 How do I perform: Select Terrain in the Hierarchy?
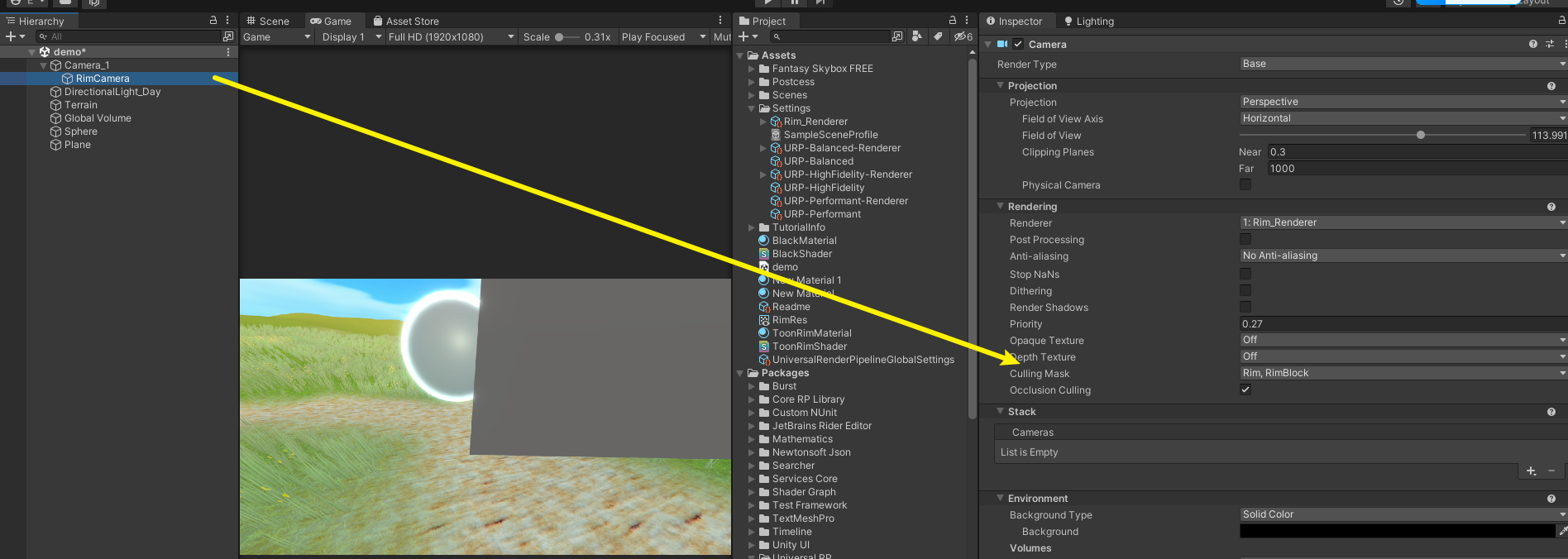[81, 105]
